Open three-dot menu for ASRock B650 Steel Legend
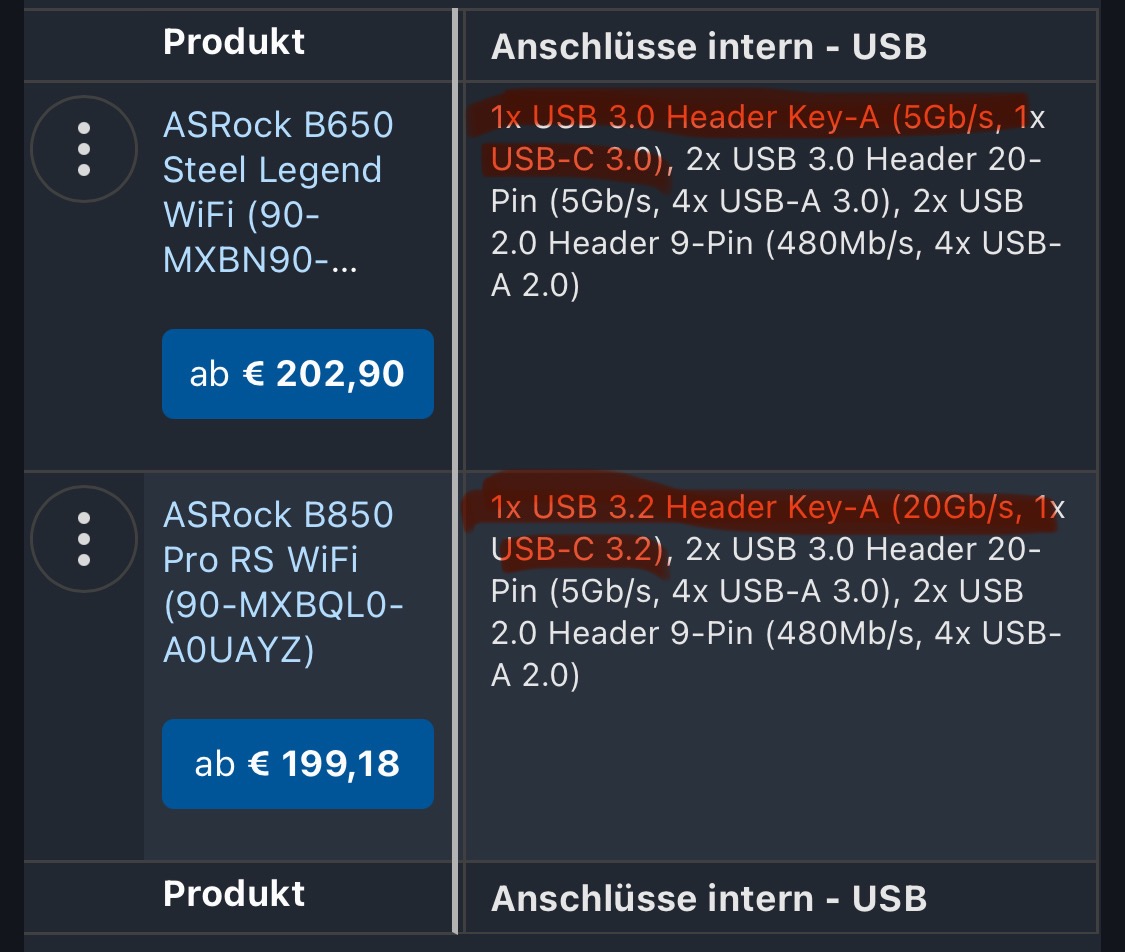 coord(83,149)
